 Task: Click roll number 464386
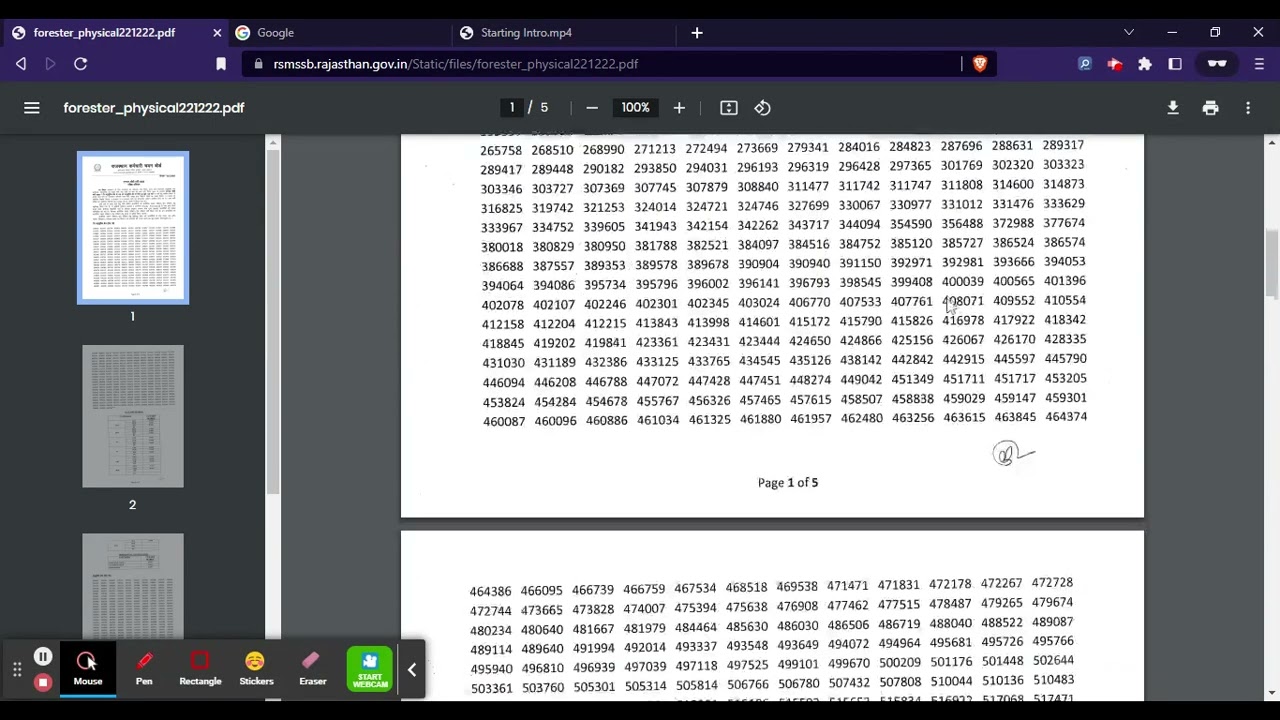pyautogui.click(x=490, y=592)
